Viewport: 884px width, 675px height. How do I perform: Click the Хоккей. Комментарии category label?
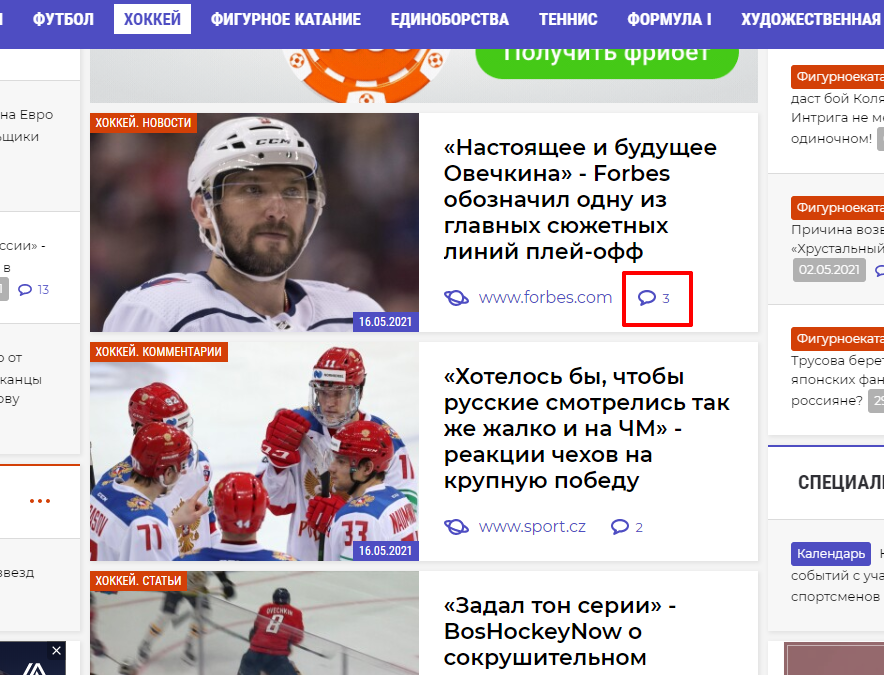[x=158, y=351]
